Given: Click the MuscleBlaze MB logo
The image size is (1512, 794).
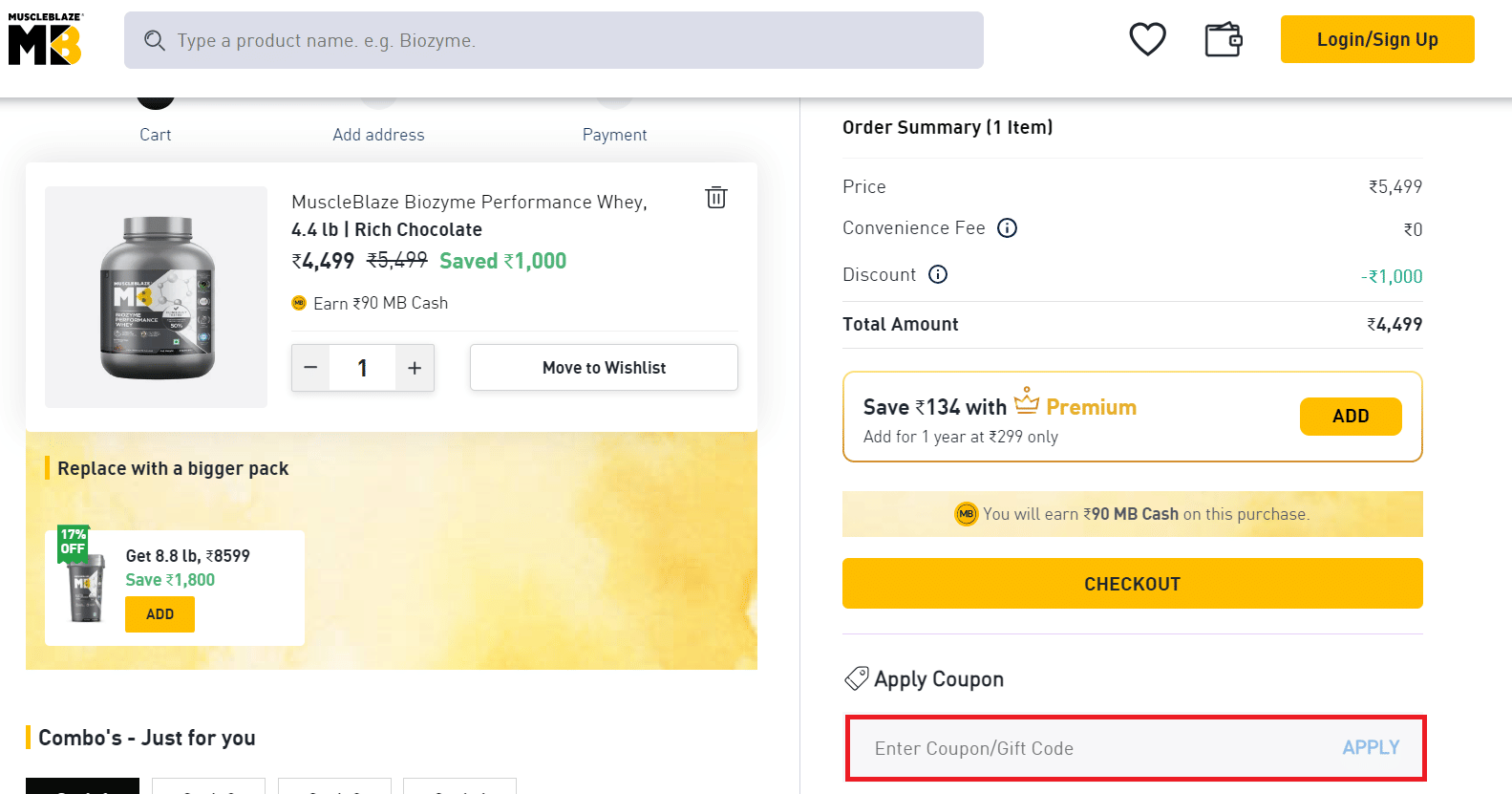Looking at the screenshot, I should click(x=45, y=39).
